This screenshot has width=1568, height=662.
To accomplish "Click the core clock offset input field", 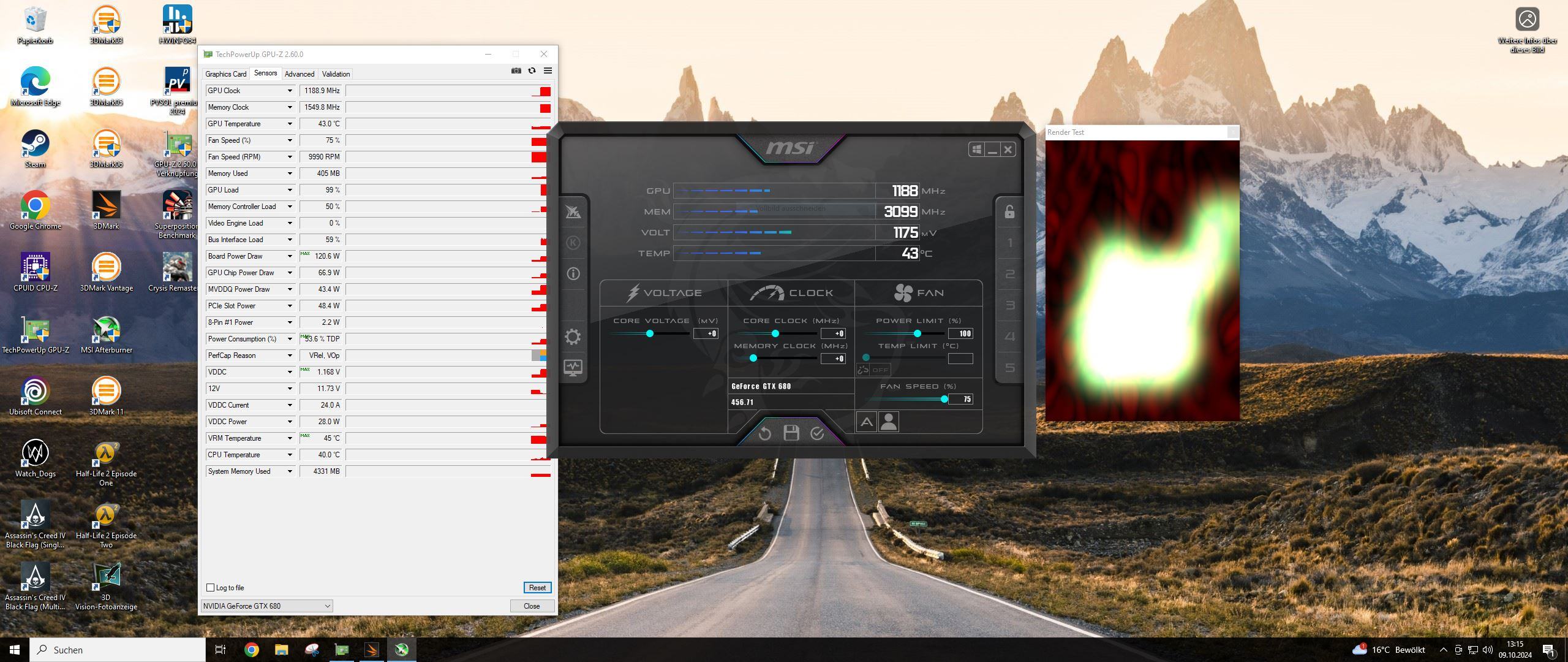I will 833,333.
